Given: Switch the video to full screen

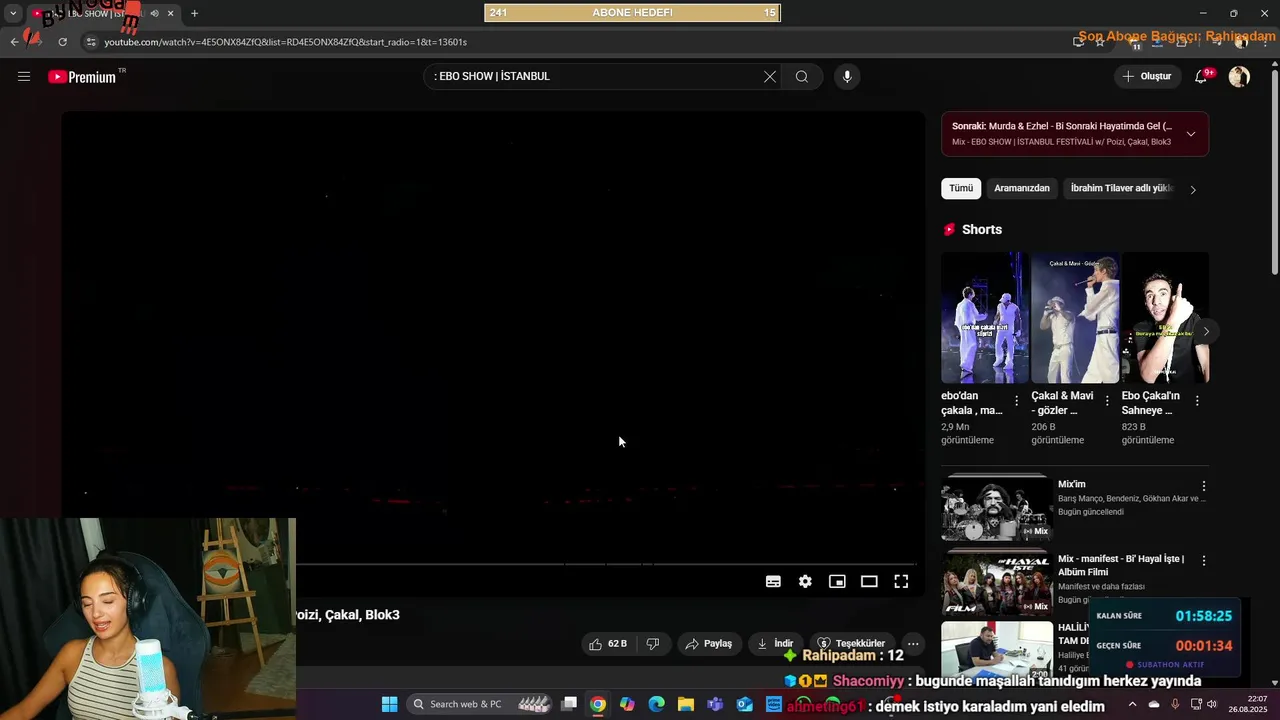Looking at the screenshot, I should [x=901, y=581].
